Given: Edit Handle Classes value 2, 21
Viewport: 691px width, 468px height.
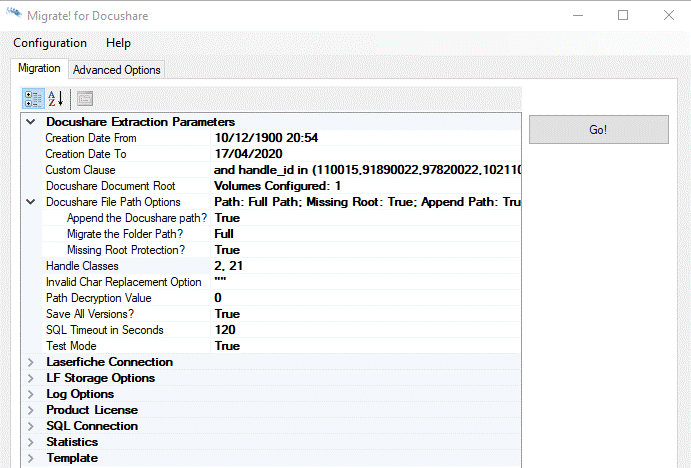Looking at the screenshot, I should coord(366,266).
